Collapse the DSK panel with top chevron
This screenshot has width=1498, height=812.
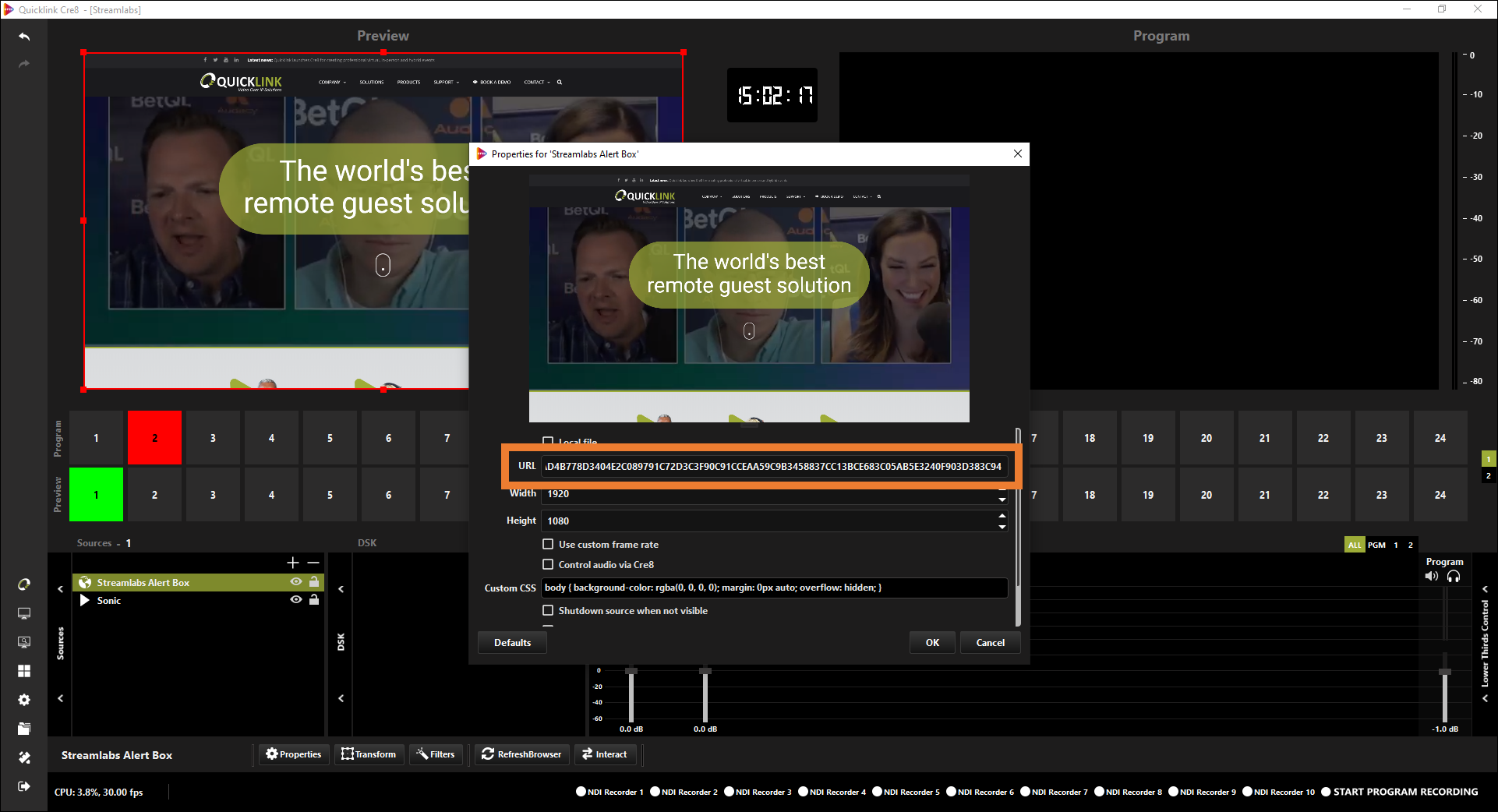341,589
